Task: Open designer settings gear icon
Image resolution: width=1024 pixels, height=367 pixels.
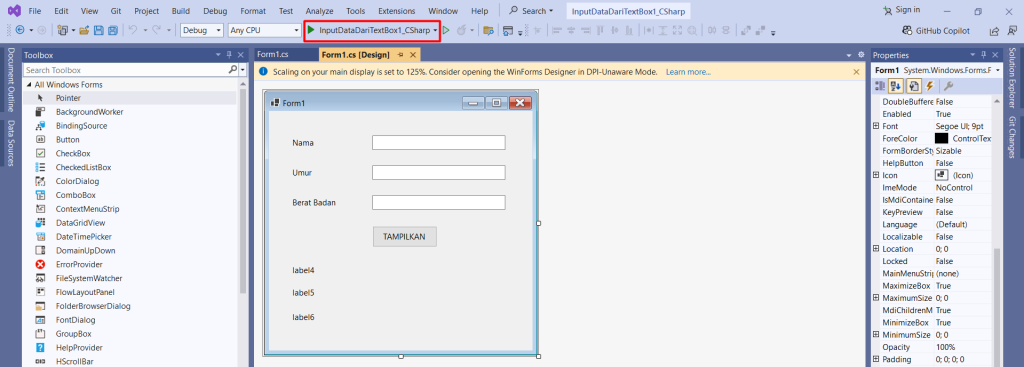Action: (x=861, y=55)
